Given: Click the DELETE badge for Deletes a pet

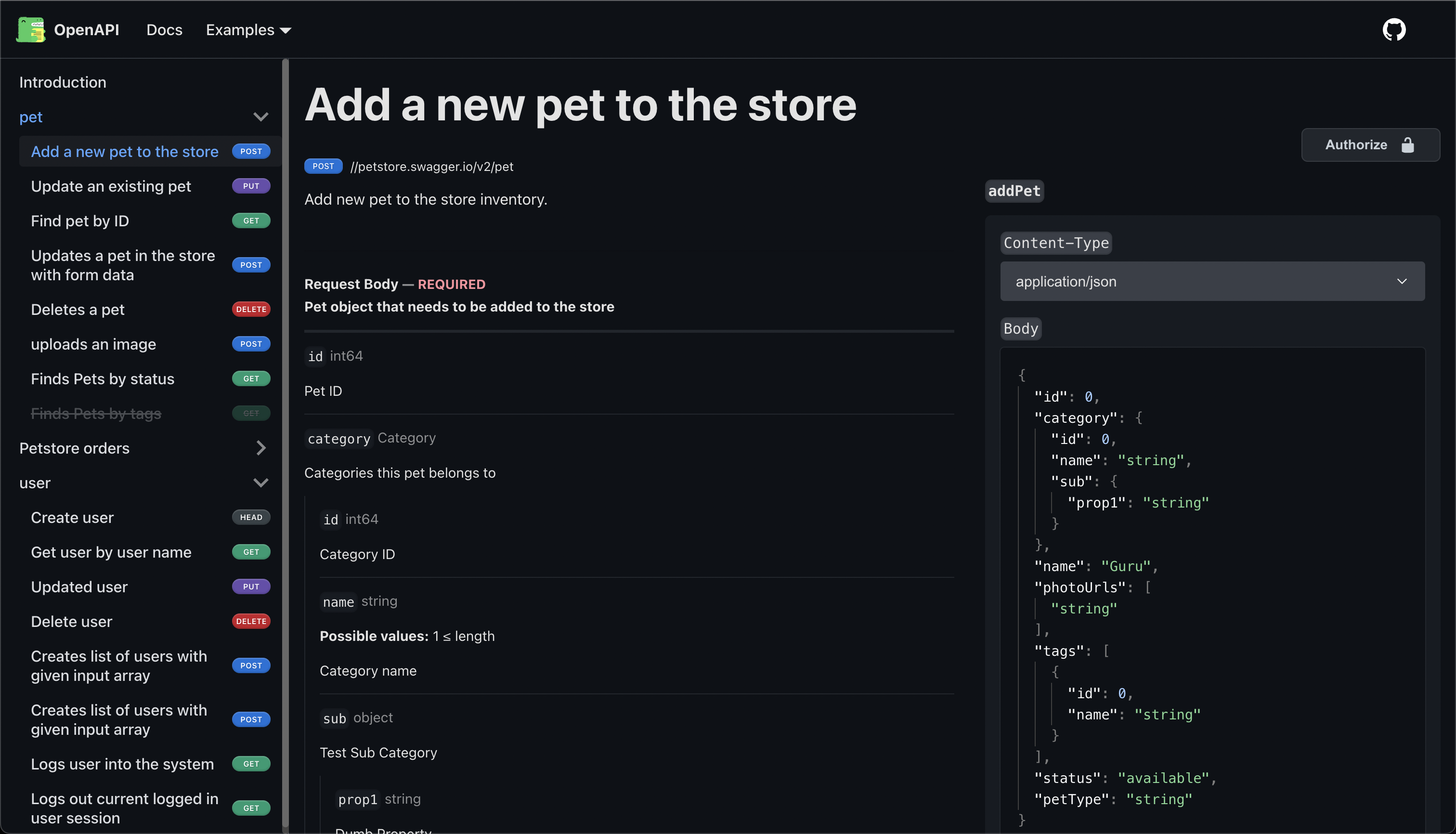Looking at the screenshot, I should (251, 309).
